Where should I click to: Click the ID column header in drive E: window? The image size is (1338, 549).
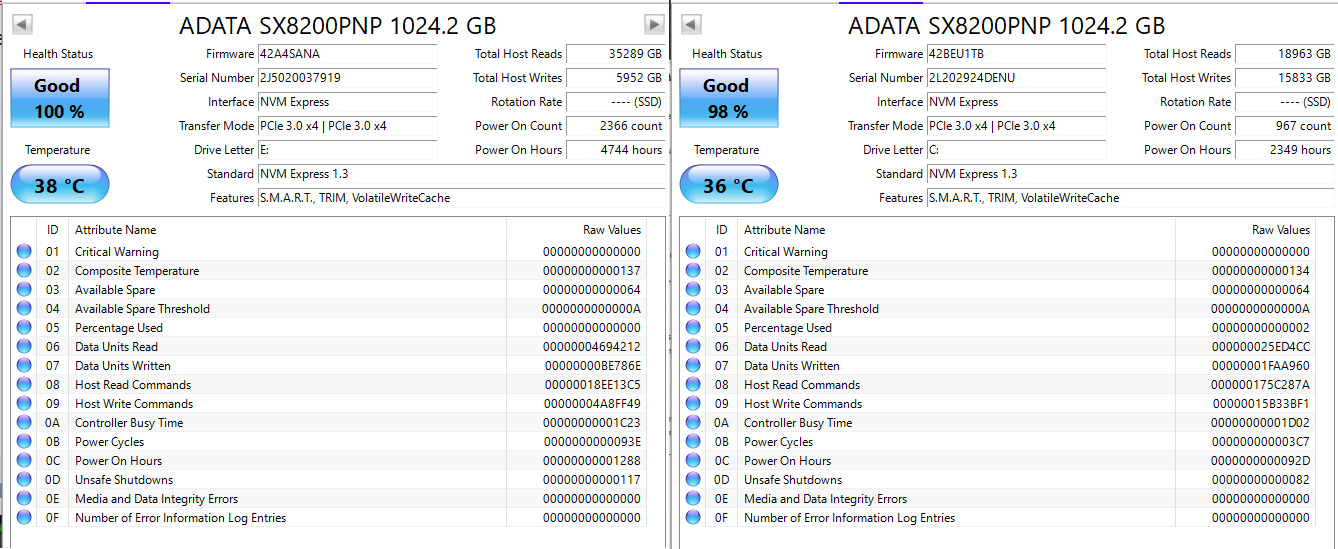pyautogui.click(x=52, y=230)
